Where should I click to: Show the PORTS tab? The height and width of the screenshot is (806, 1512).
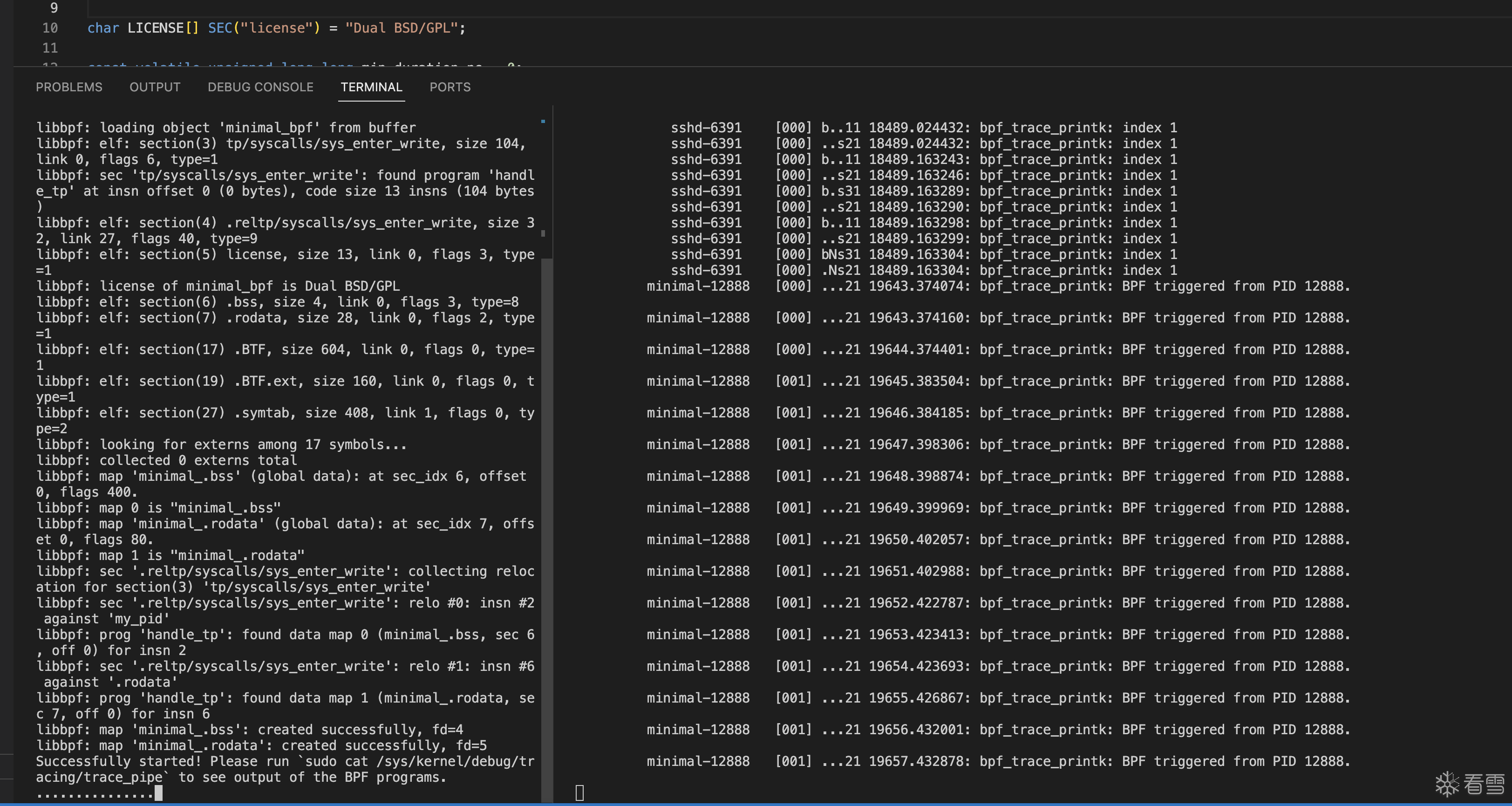450,87
